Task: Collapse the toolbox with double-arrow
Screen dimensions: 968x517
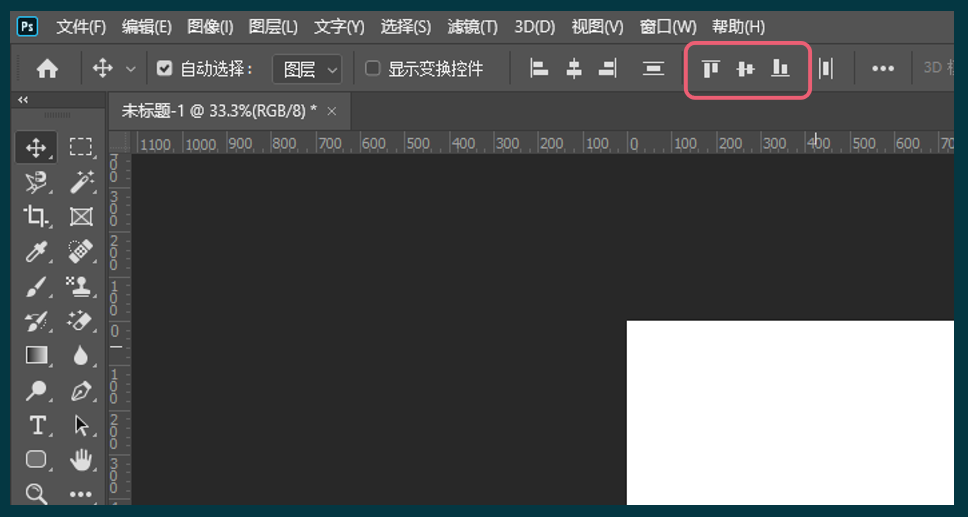Action: [23, 100]
